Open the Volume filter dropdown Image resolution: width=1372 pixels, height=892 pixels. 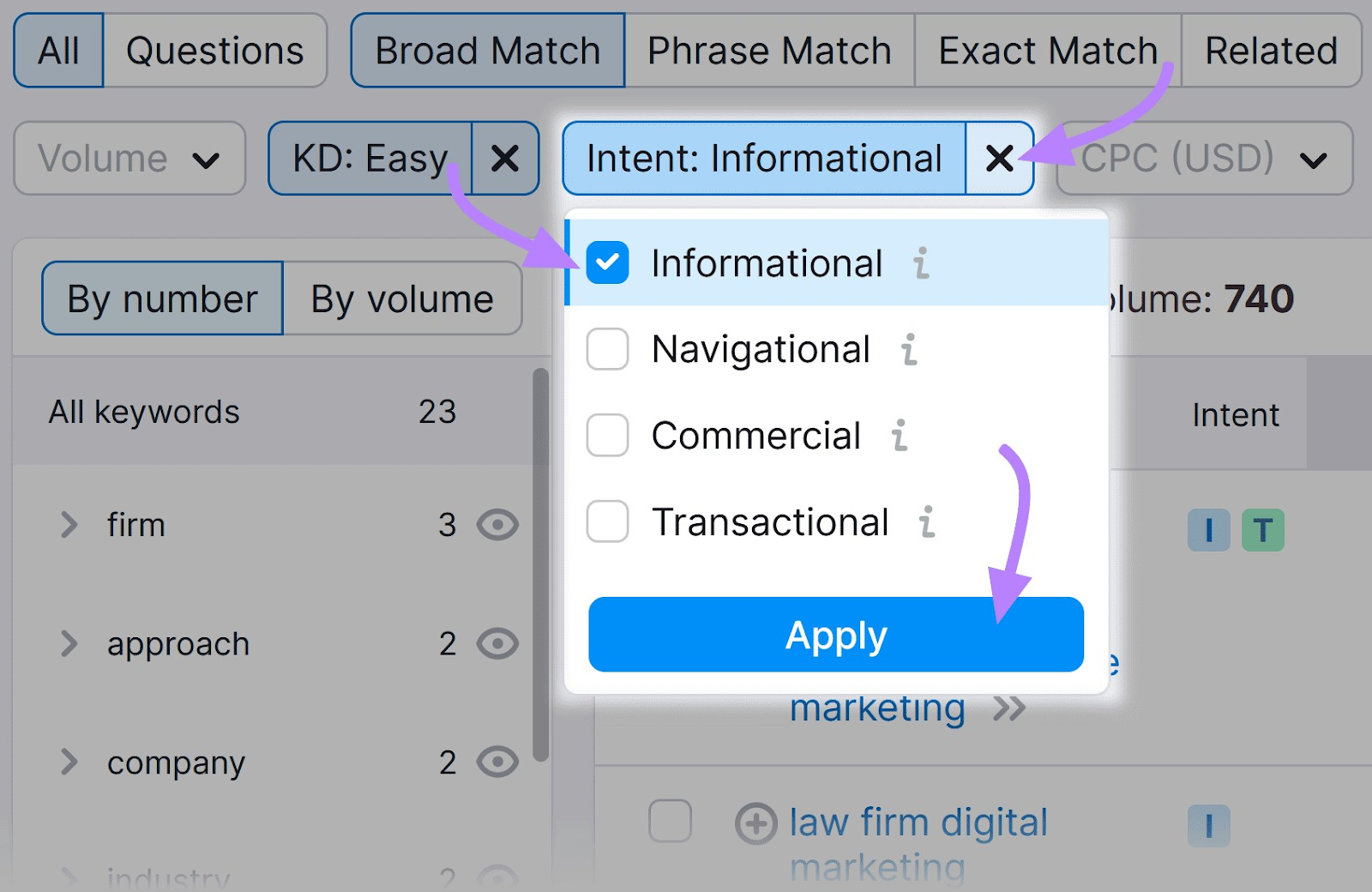[x=129, y=159]
